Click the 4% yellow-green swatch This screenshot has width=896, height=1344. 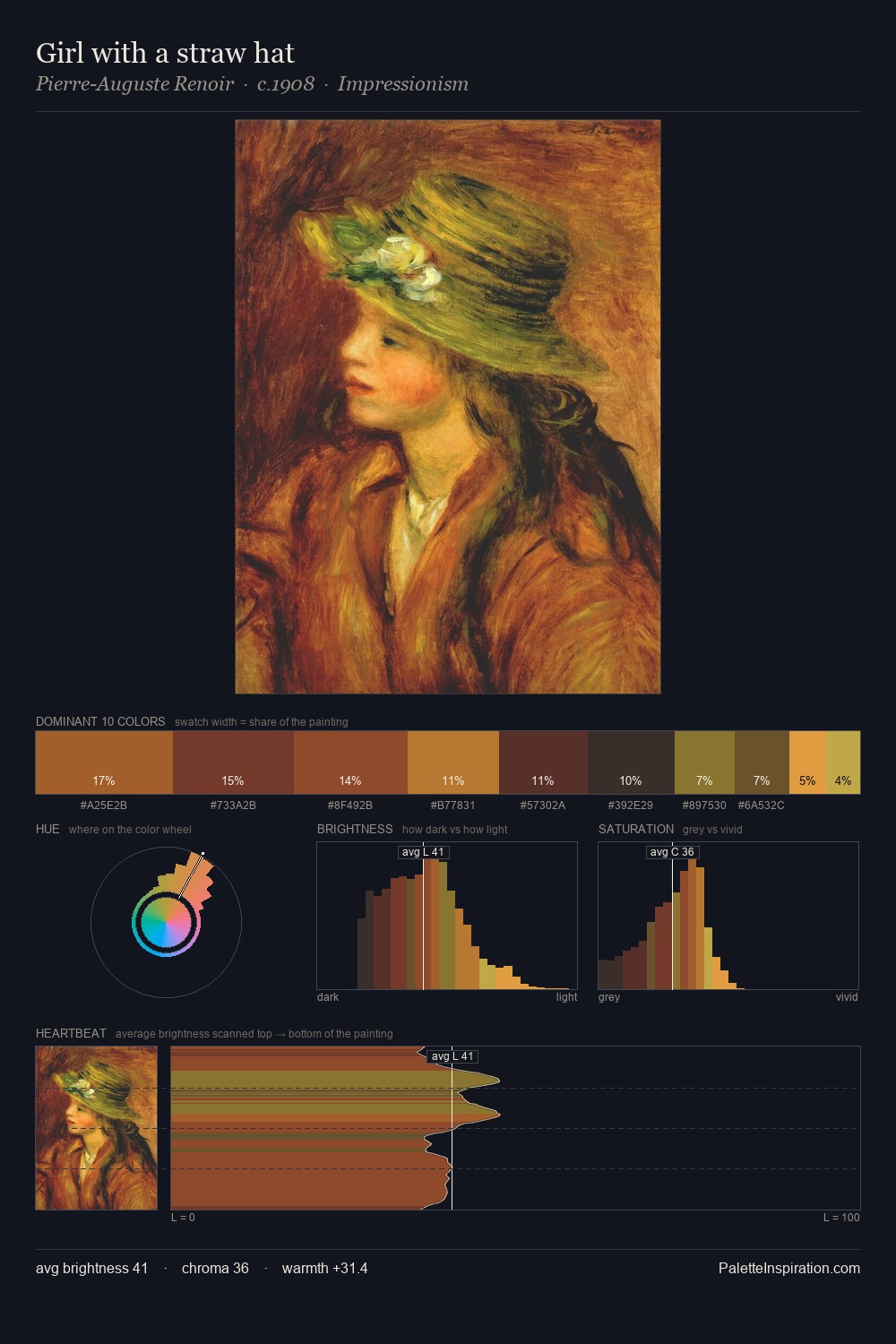click(x=843, y=762)
